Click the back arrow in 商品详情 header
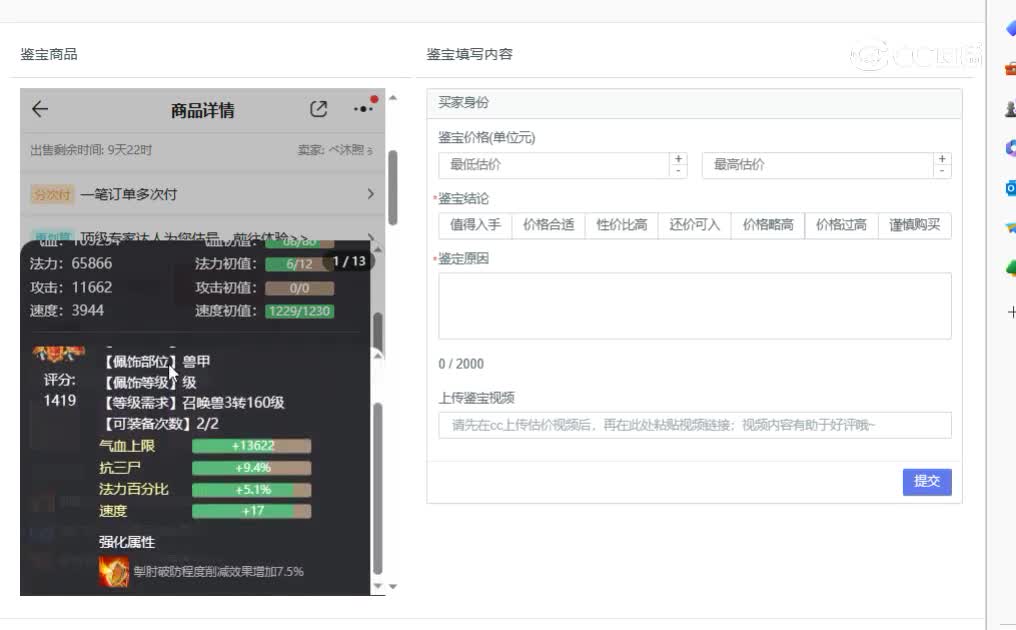The image size is (1016, 630). (40, 110)
